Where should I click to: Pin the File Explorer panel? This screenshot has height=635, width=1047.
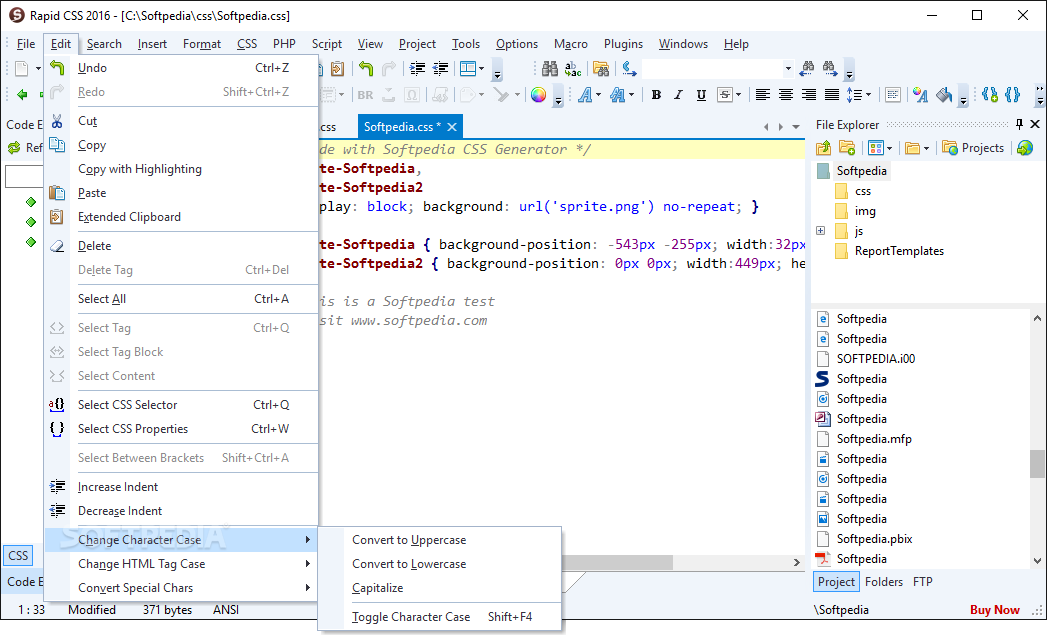click(x=1019, y=124)
